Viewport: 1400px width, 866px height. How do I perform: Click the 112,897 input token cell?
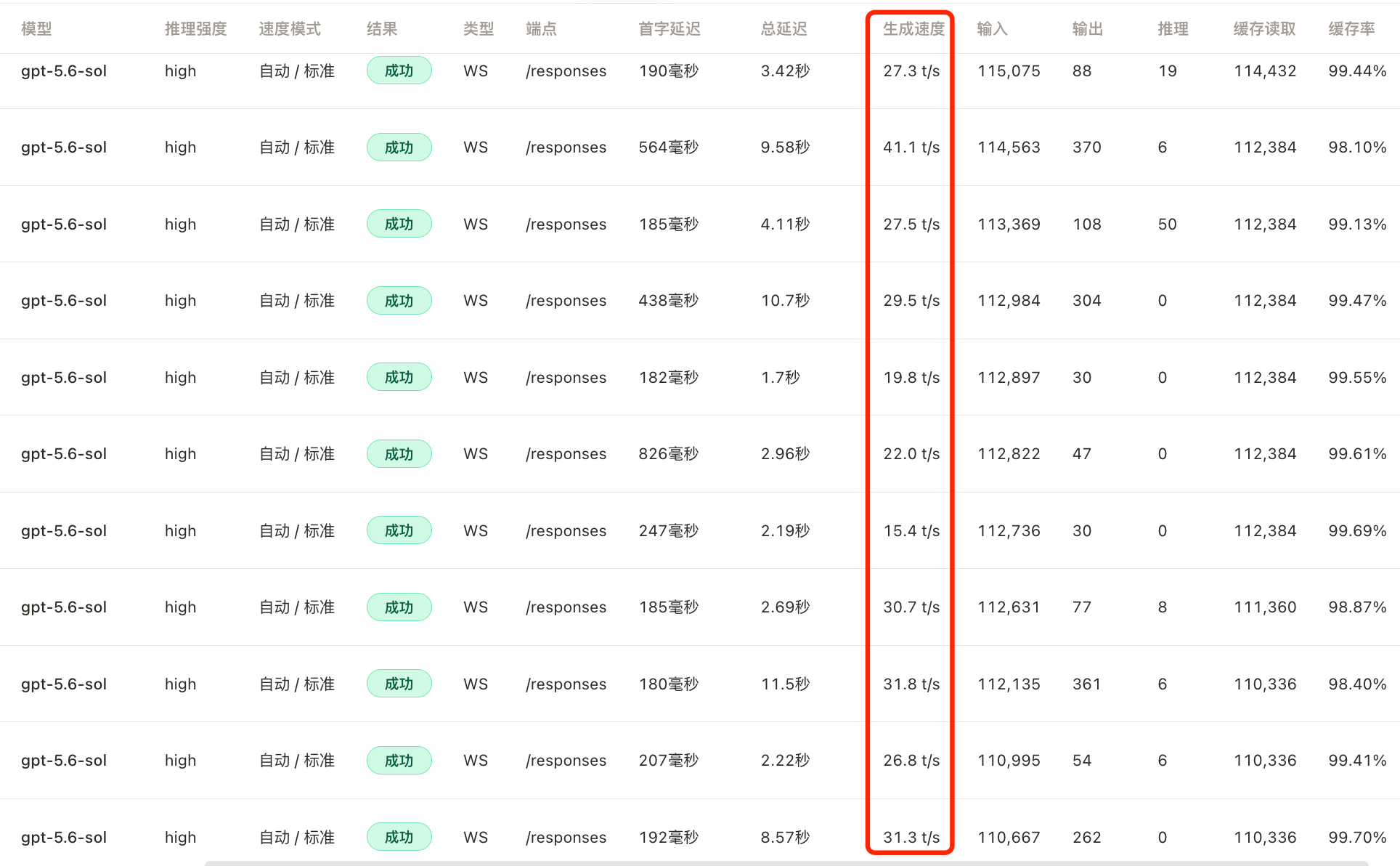(x=1009, y=378)
